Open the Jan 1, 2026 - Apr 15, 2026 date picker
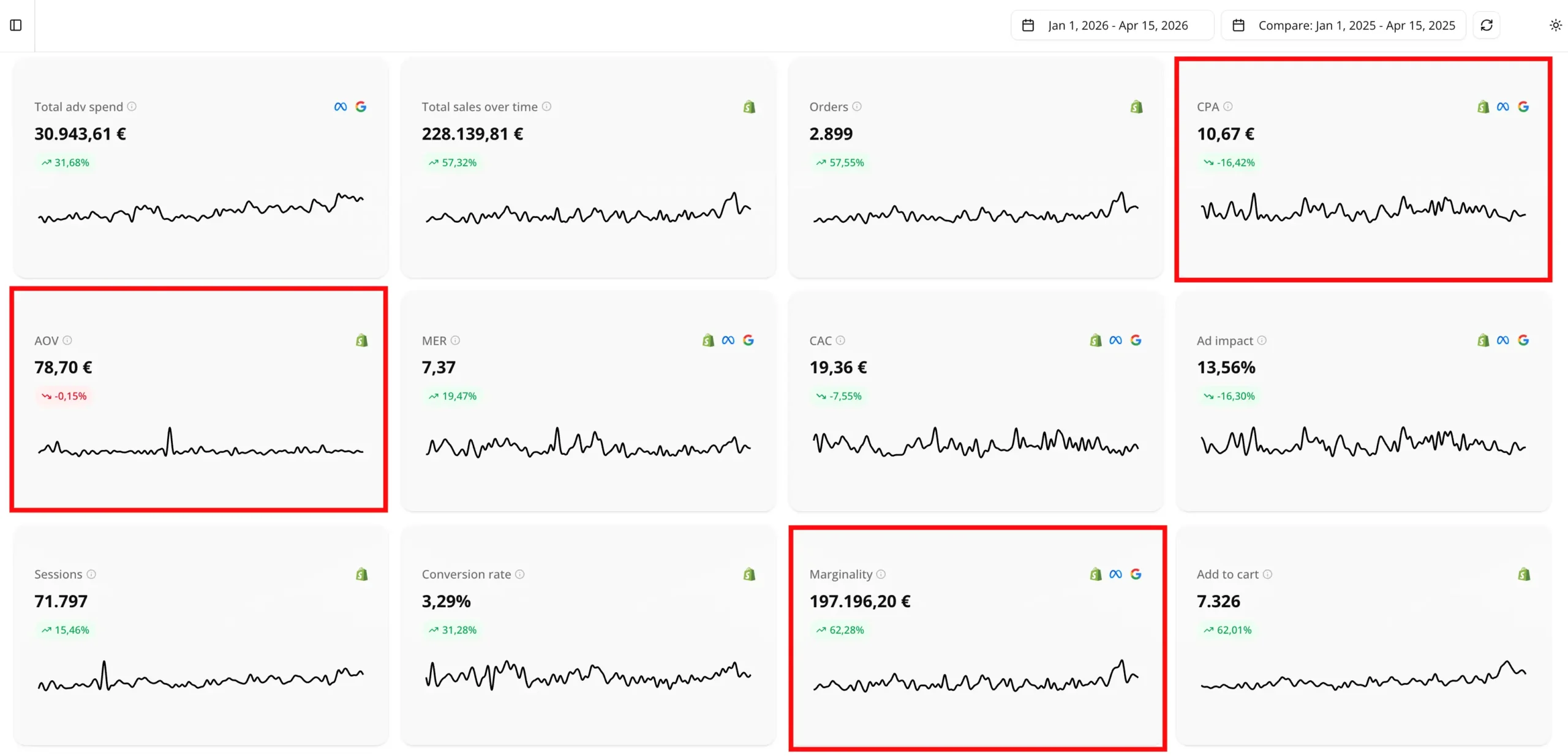This screenshot has height=756, width=1568. coord(1111,25)
